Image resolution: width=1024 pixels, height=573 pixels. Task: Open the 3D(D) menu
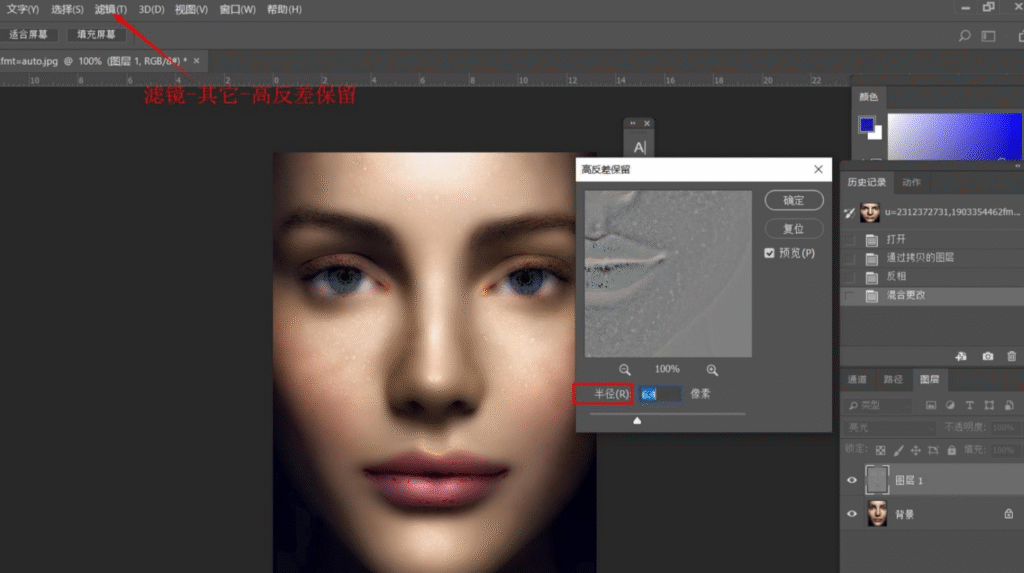click(x=151, y=10)
